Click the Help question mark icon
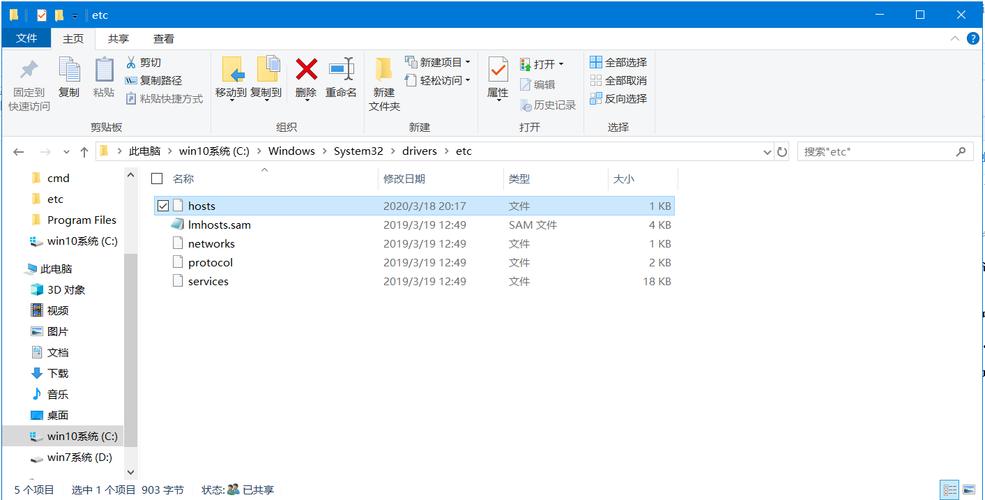The image size is (985, 500). click(973, 39)
